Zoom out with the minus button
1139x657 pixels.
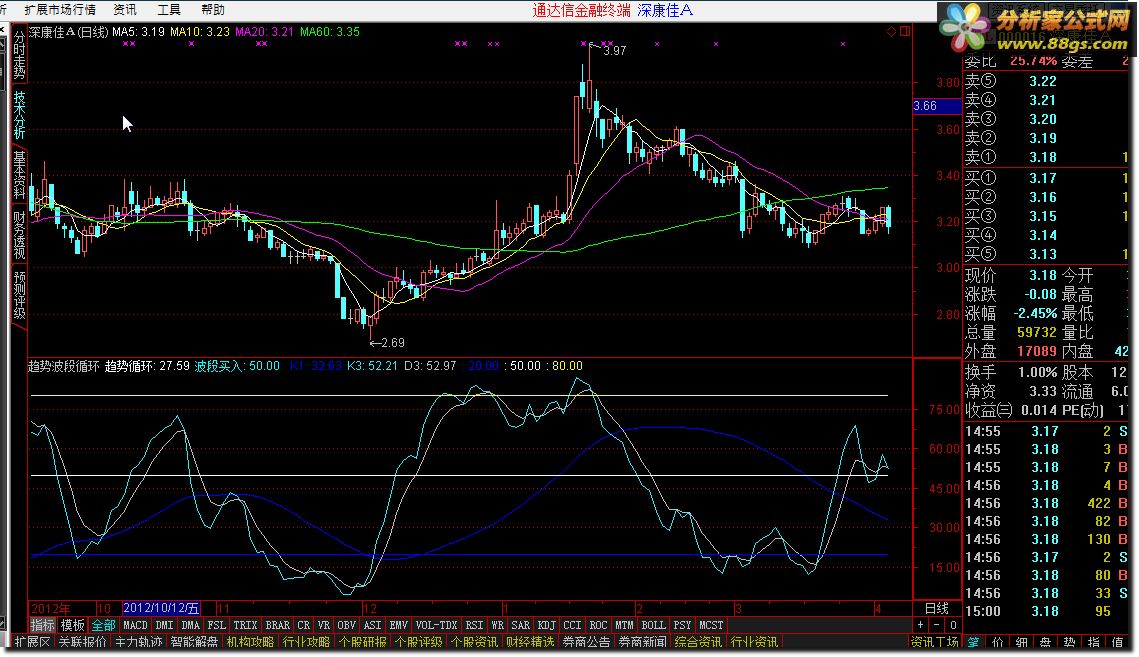click(x=937, y=625)
